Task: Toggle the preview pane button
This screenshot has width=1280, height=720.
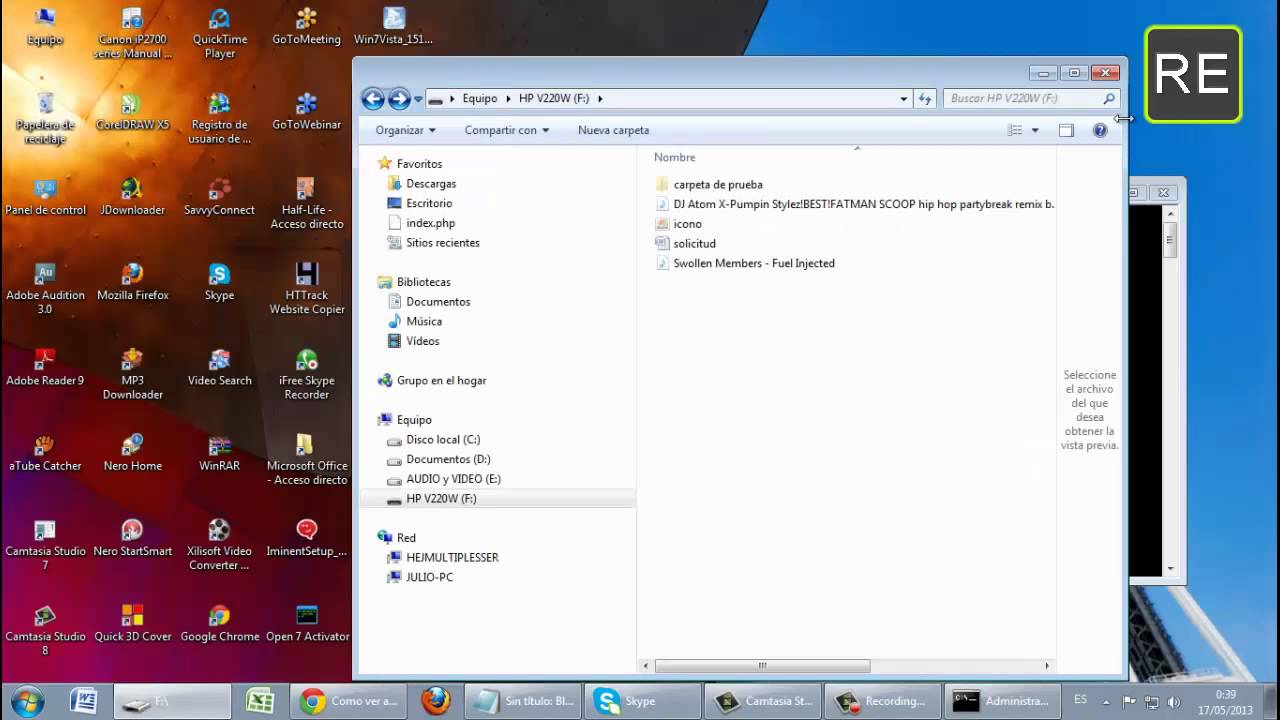Action: pyautogui.click(x=1066, y=130)
